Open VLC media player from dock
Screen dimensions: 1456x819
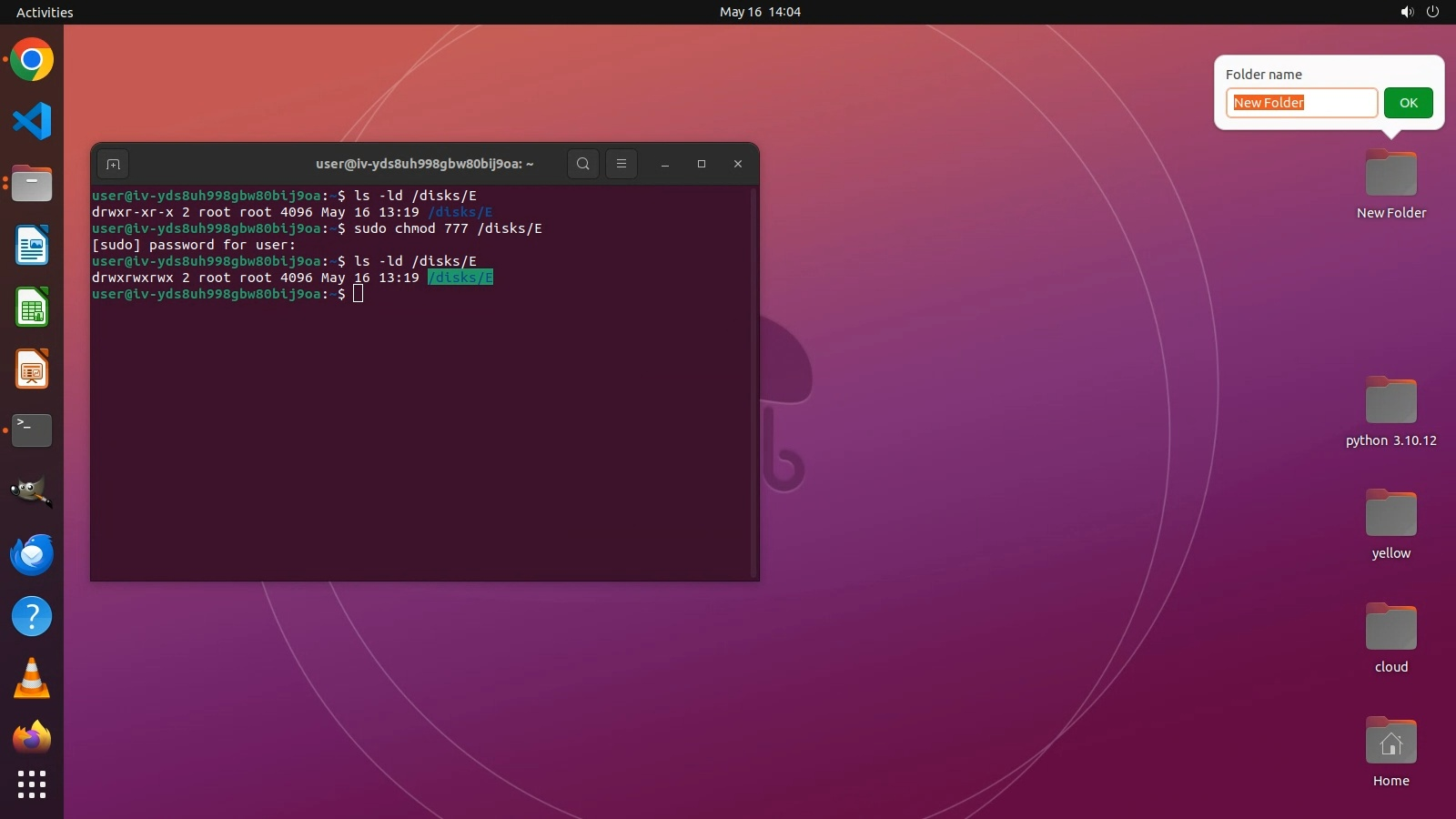tap(32, 679)
